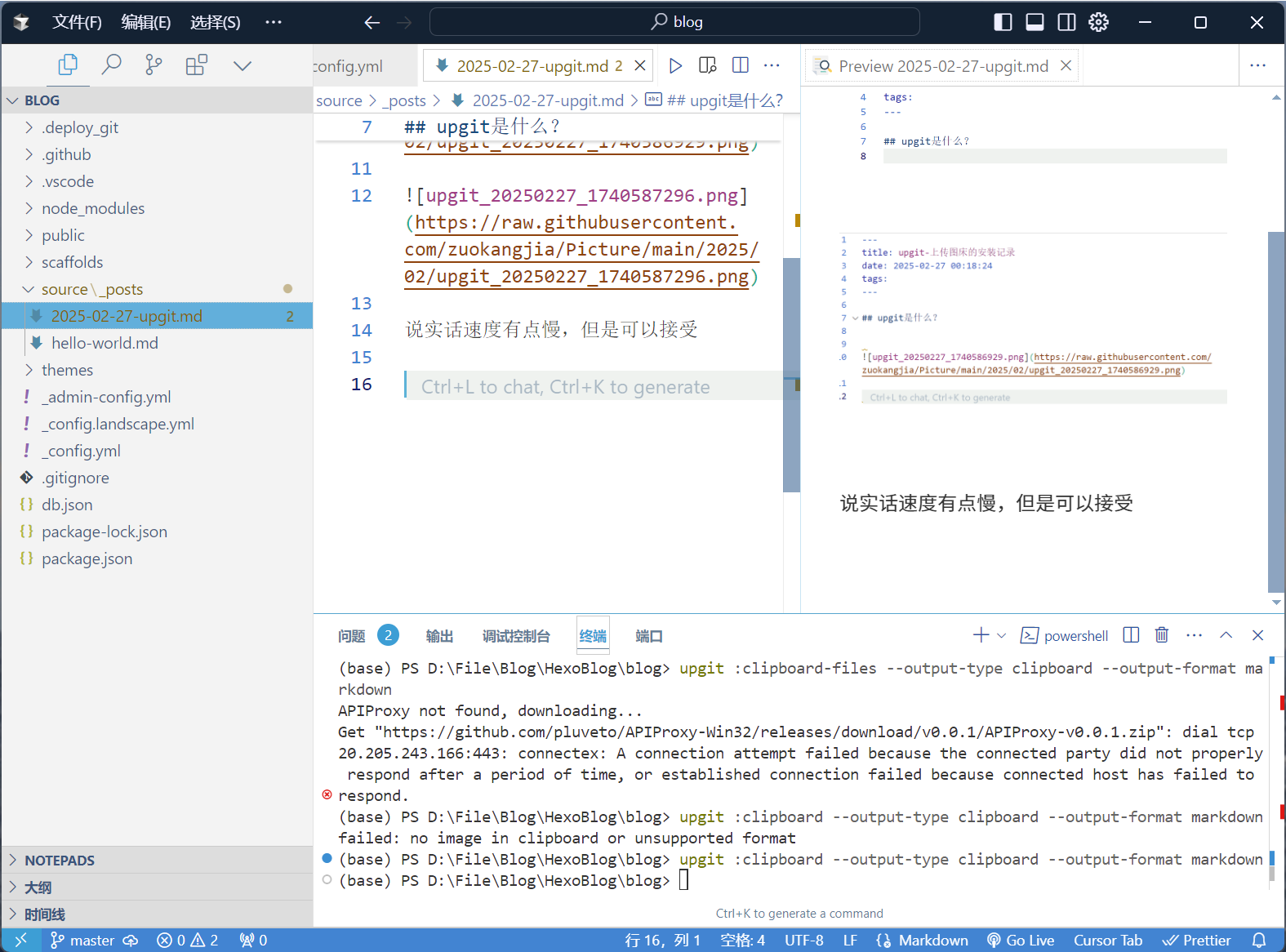
Task: Open the 选择(S) menu
Action: (x=216, y=22)
